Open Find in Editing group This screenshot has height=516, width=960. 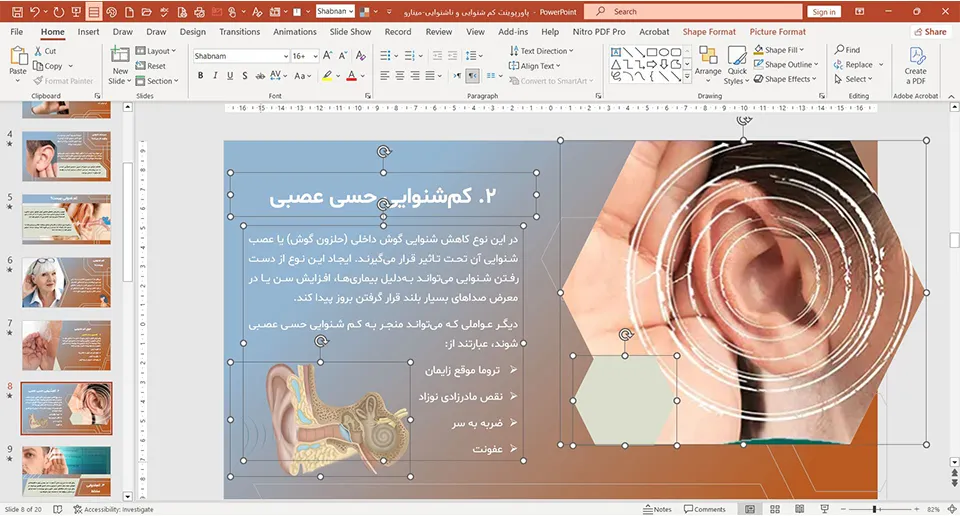point(847,50)
